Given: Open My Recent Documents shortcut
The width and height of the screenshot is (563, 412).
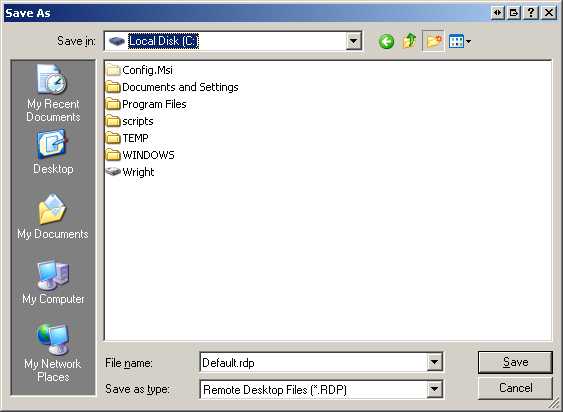Looking at the screenshot, I should click(x=53, y=93).
